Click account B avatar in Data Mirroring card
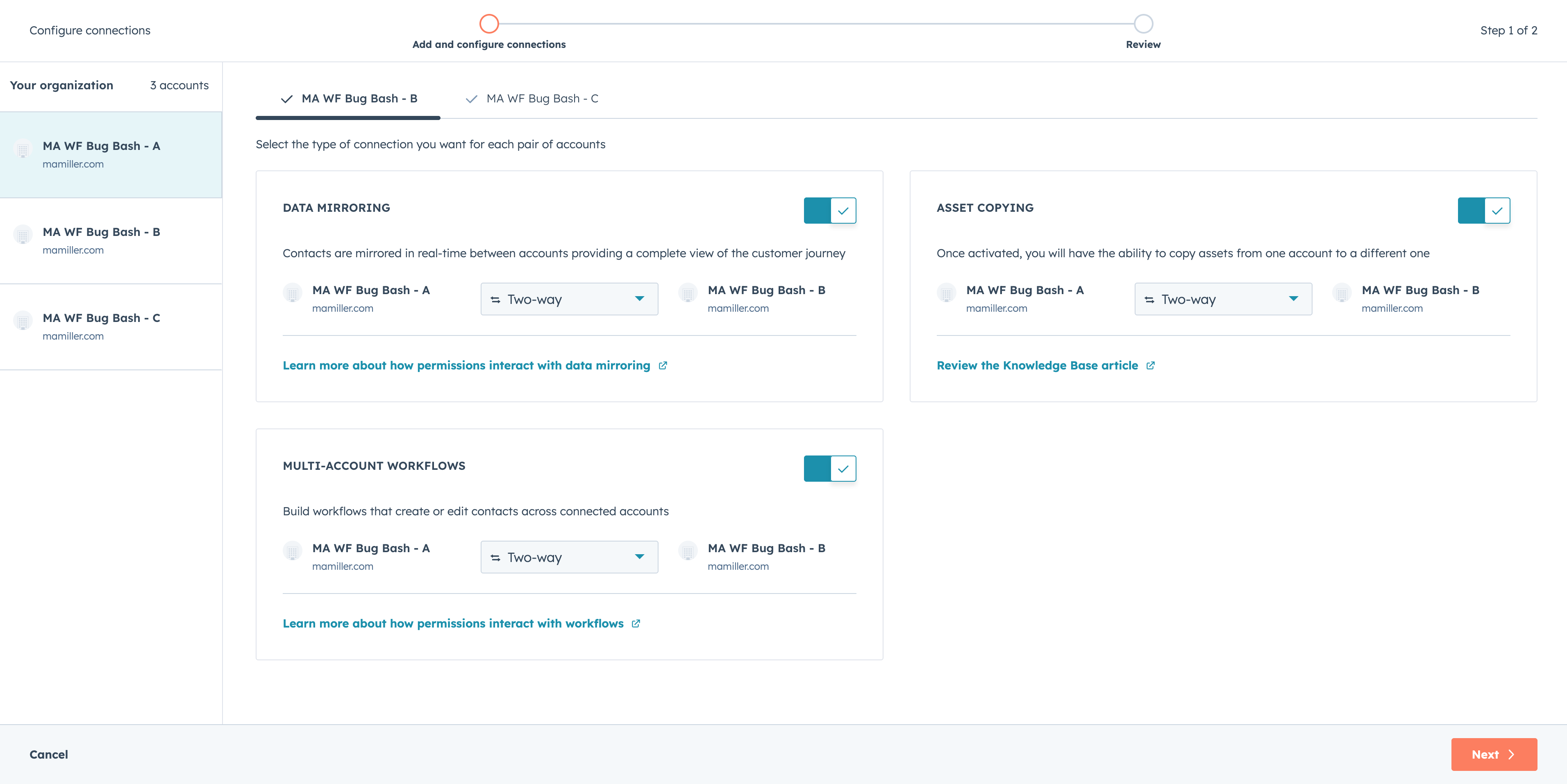 pyautogui.click(x=688, y=292)
